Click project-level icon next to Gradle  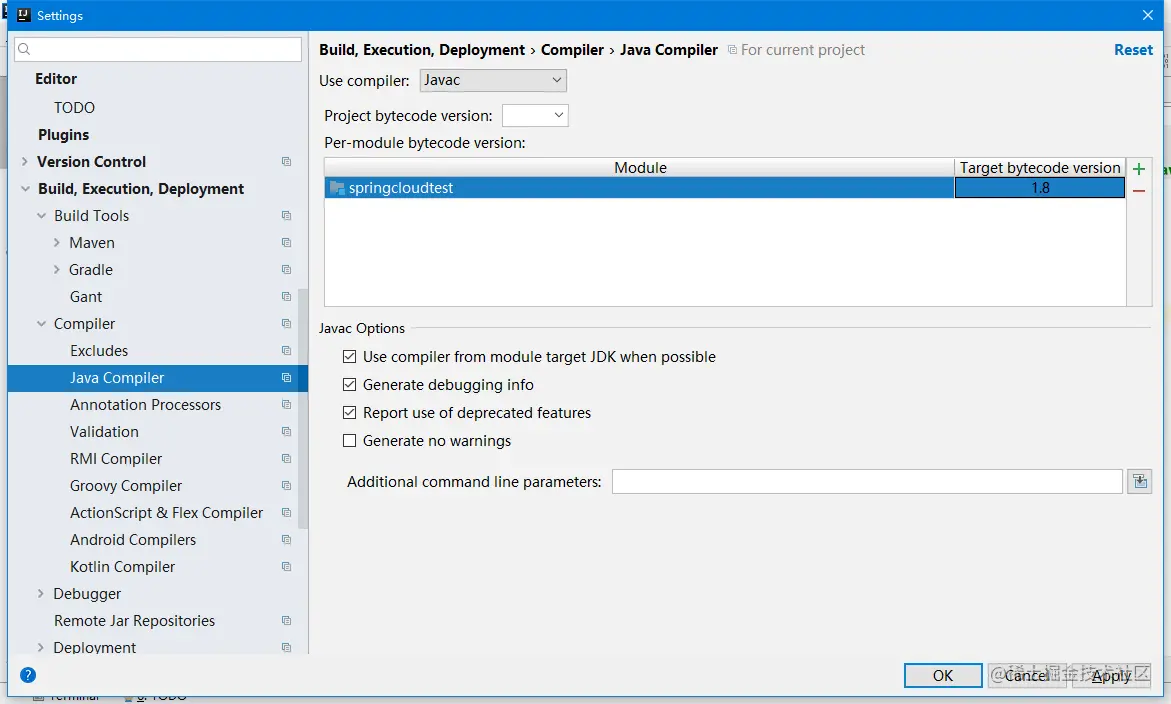tap(286, 270)
